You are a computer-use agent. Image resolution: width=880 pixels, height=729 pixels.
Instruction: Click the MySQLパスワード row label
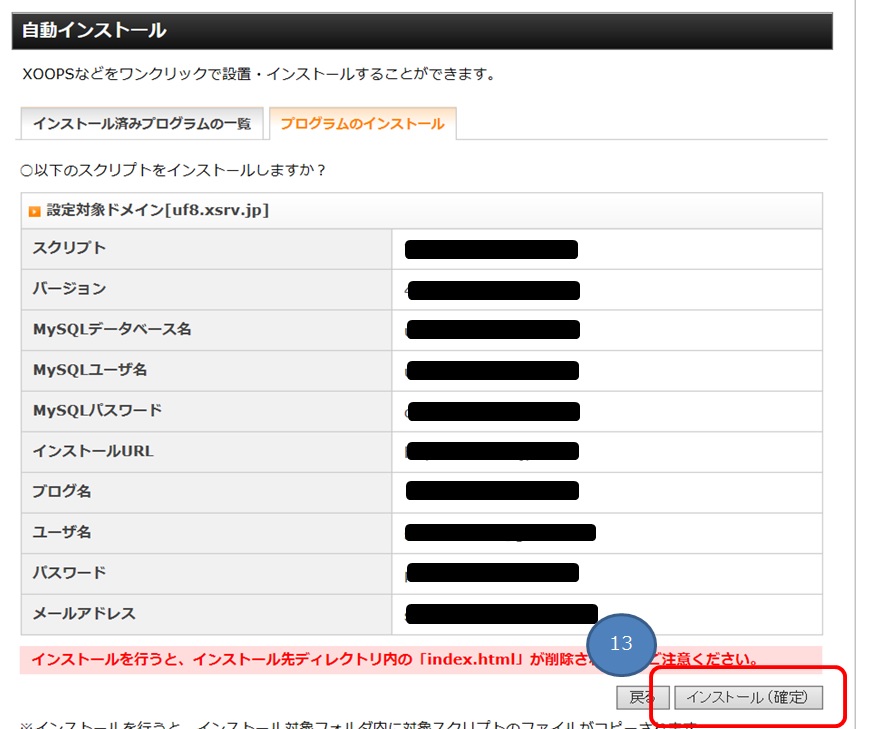click(x=97, y=410)
